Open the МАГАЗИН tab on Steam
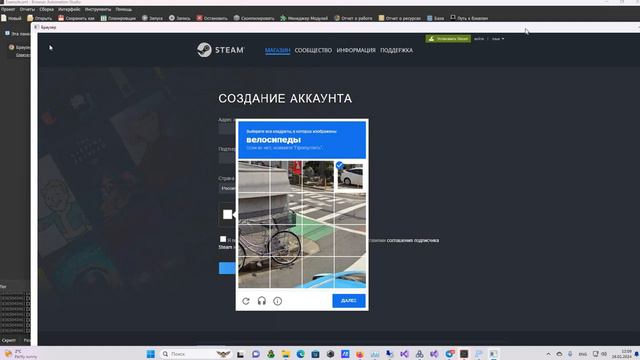This screenshot has width=640, height=360. click(278, 50)
